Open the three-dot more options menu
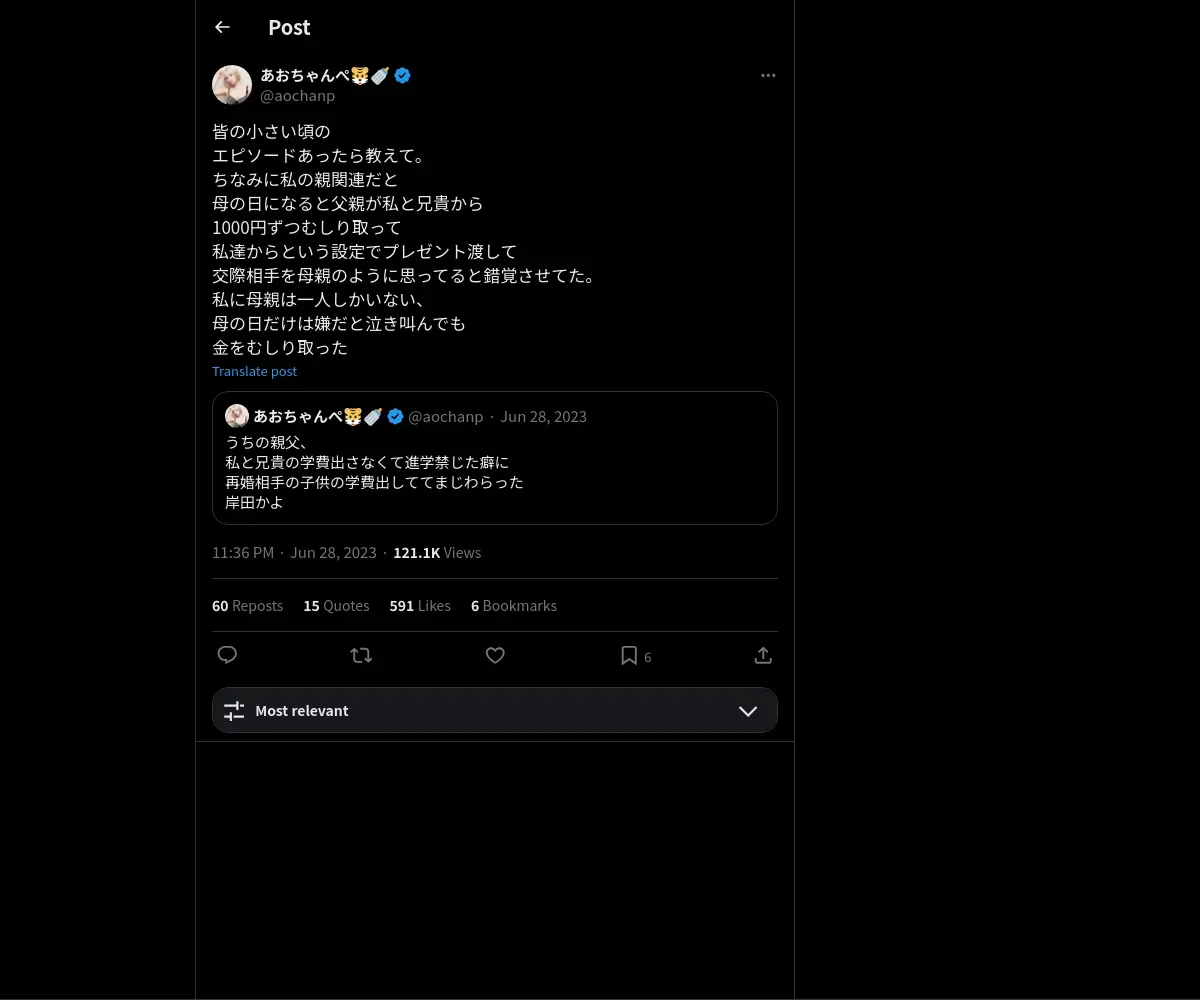This screenshot has width=1200, height=1000. 768,76
